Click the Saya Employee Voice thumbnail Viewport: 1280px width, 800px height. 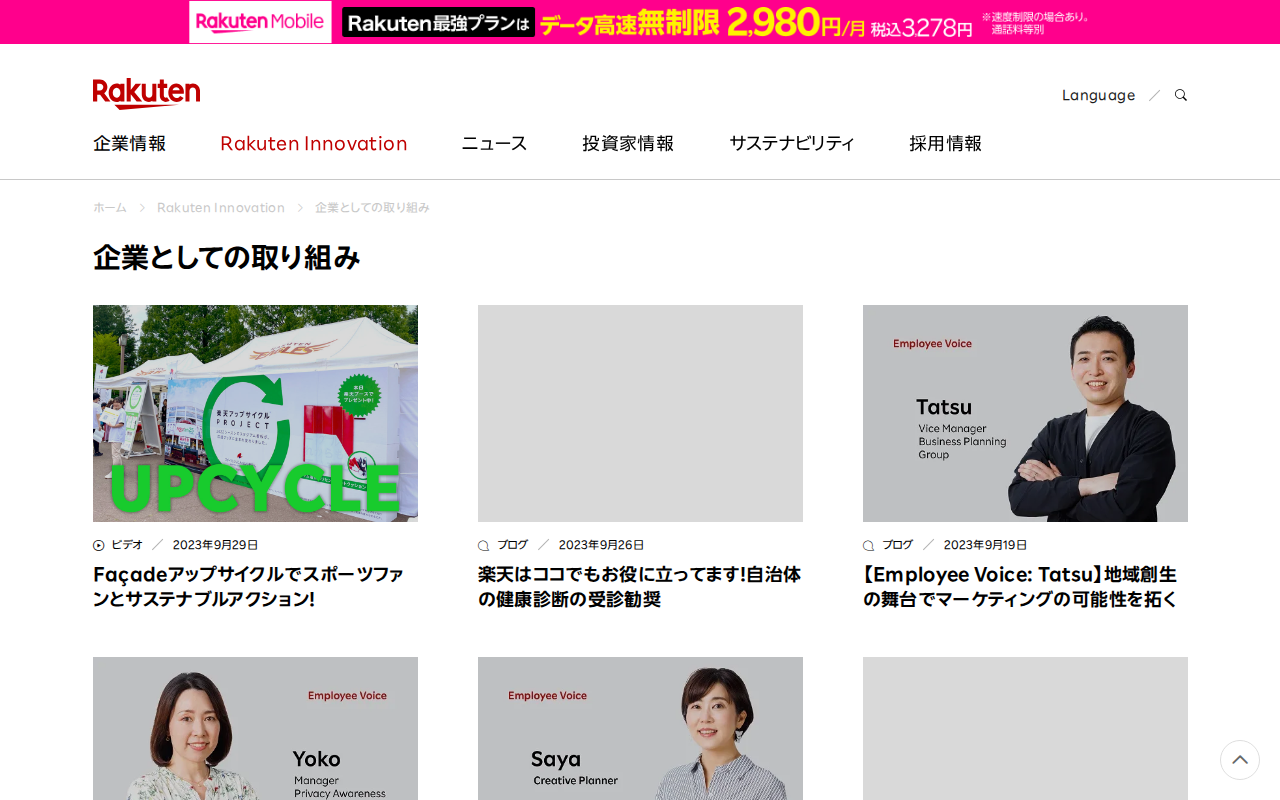click(640, 728)
